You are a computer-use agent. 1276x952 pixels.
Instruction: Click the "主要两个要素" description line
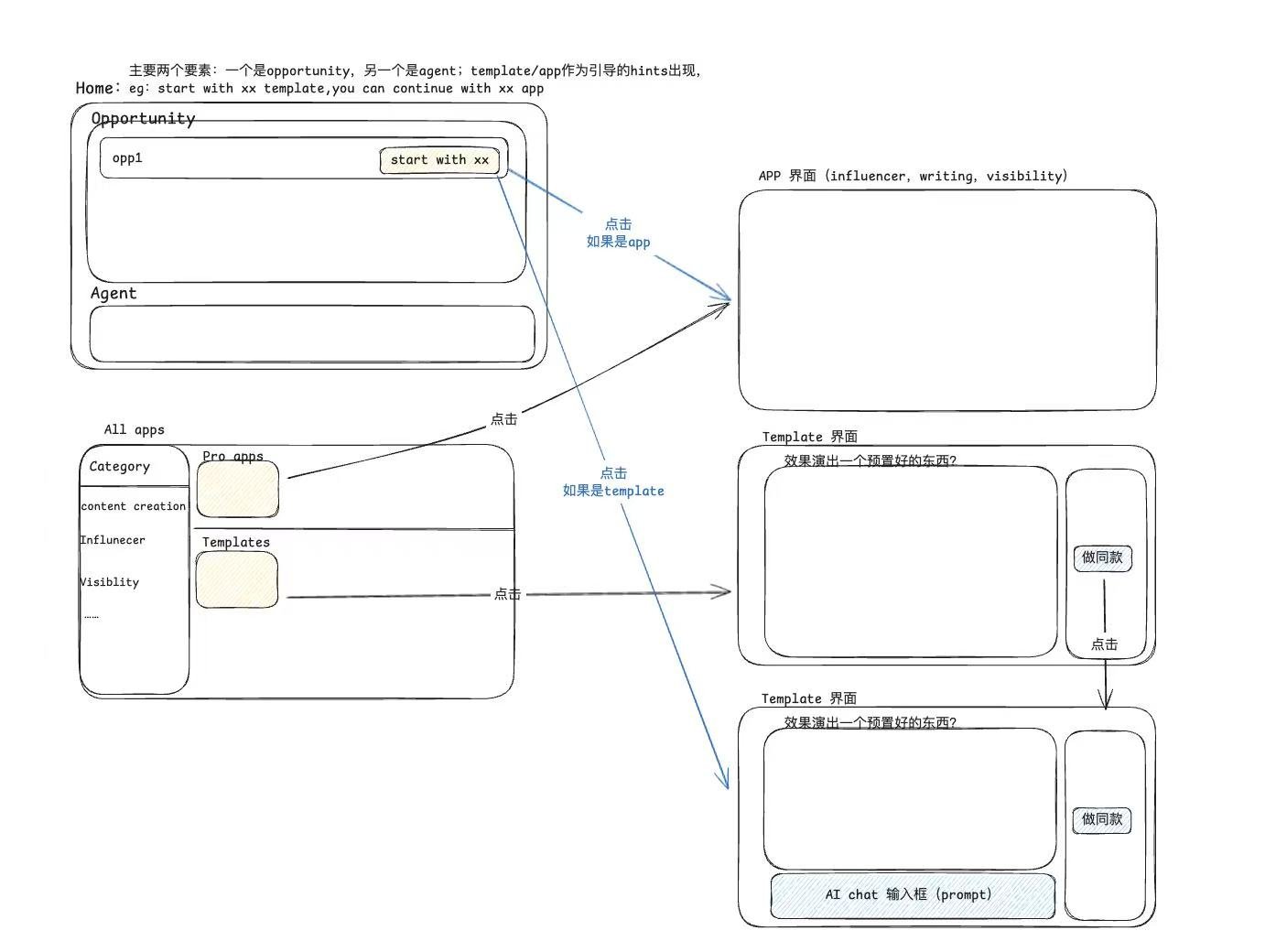415,70
